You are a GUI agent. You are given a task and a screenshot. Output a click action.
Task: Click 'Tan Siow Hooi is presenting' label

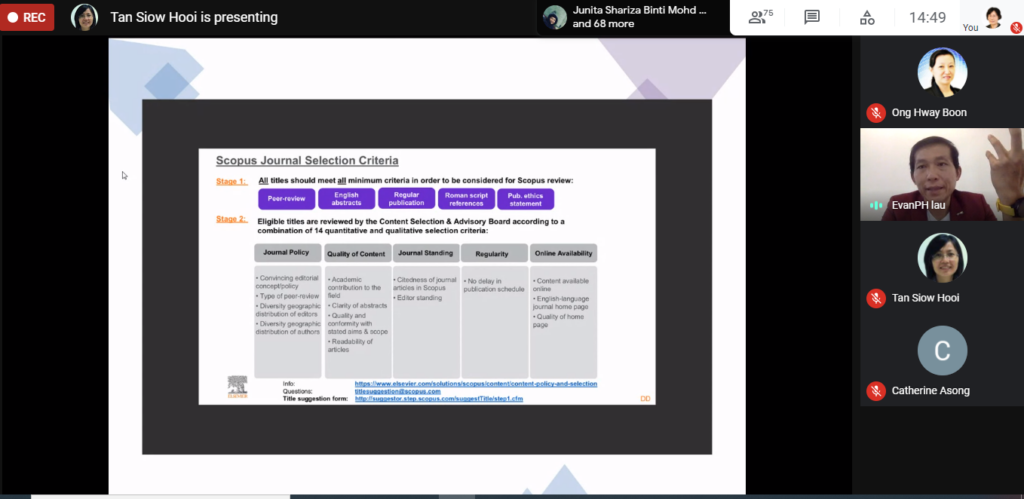click(194, 18)
